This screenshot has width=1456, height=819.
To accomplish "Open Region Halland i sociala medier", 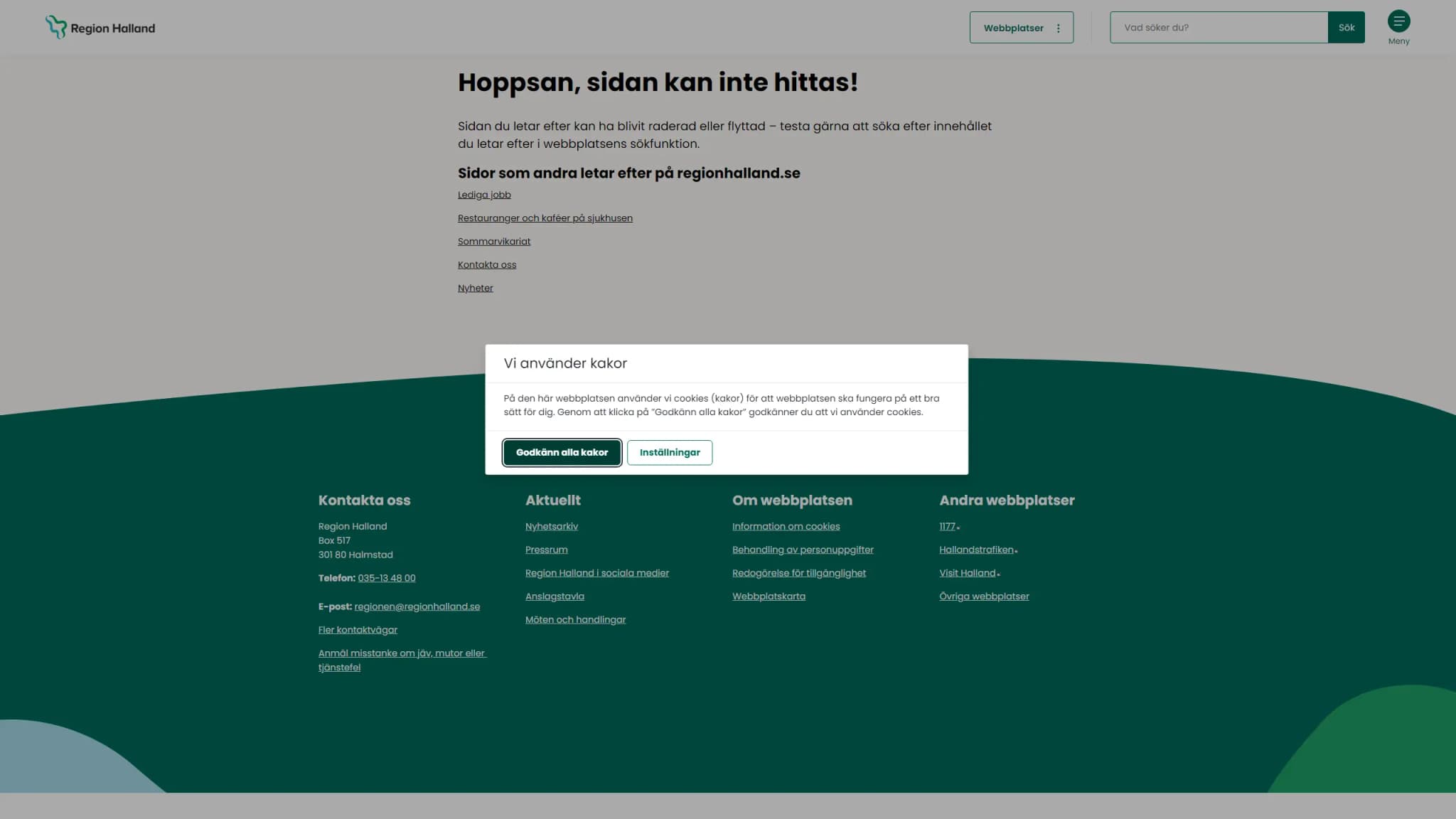I will 596,573.
